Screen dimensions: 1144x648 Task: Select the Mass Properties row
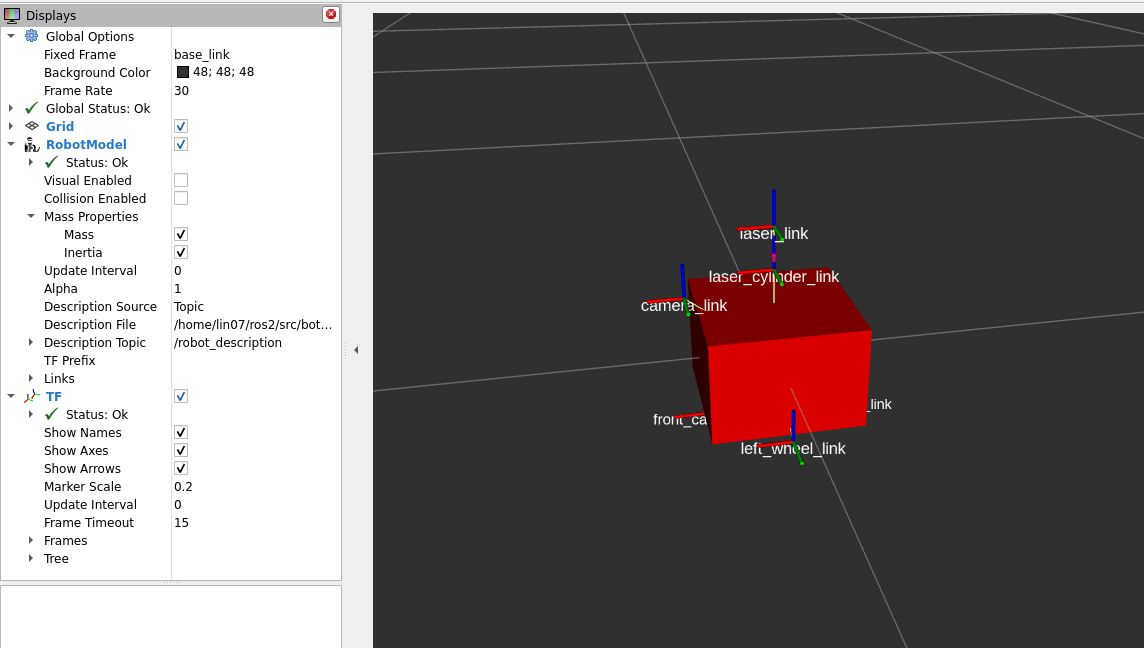171,216
